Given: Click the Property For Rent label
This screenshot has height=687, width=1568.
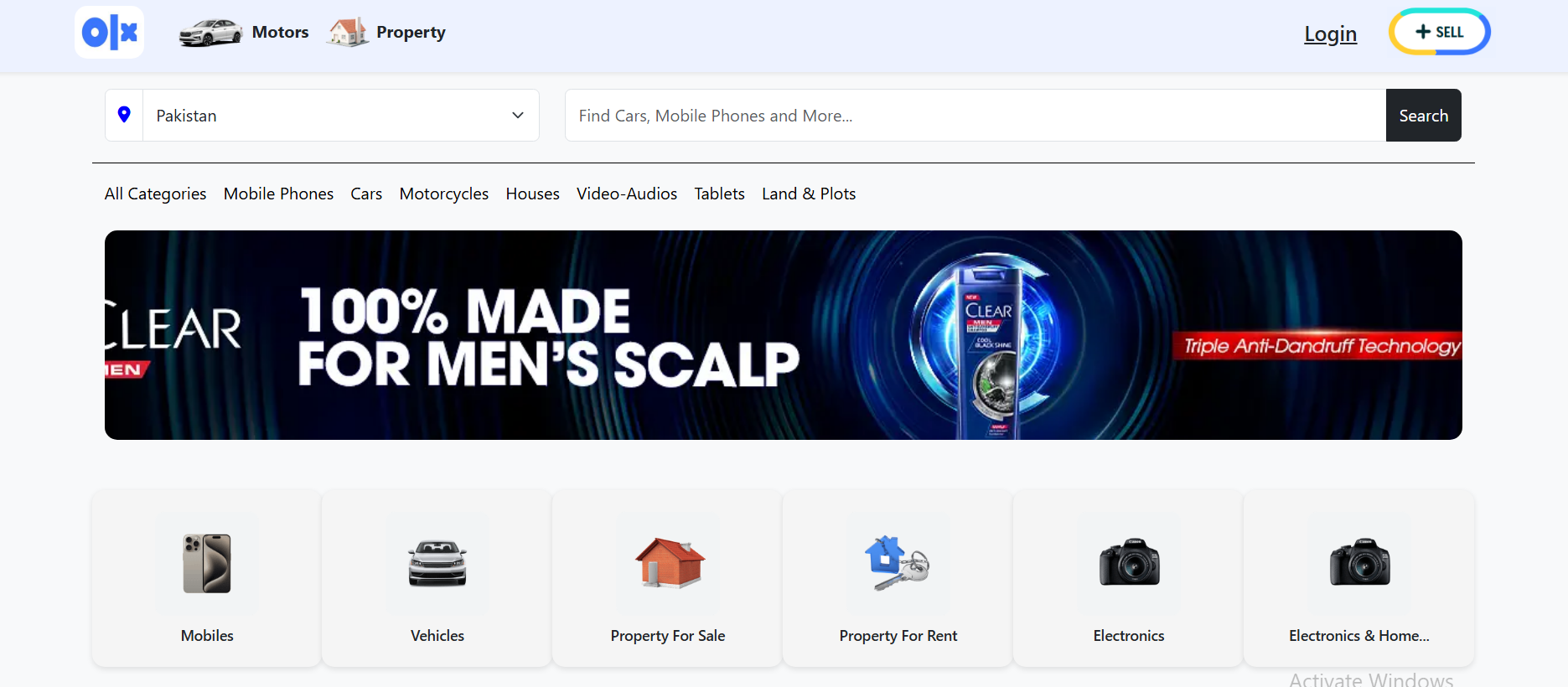Looking at the screenshot, I should [x=898, y=636].
